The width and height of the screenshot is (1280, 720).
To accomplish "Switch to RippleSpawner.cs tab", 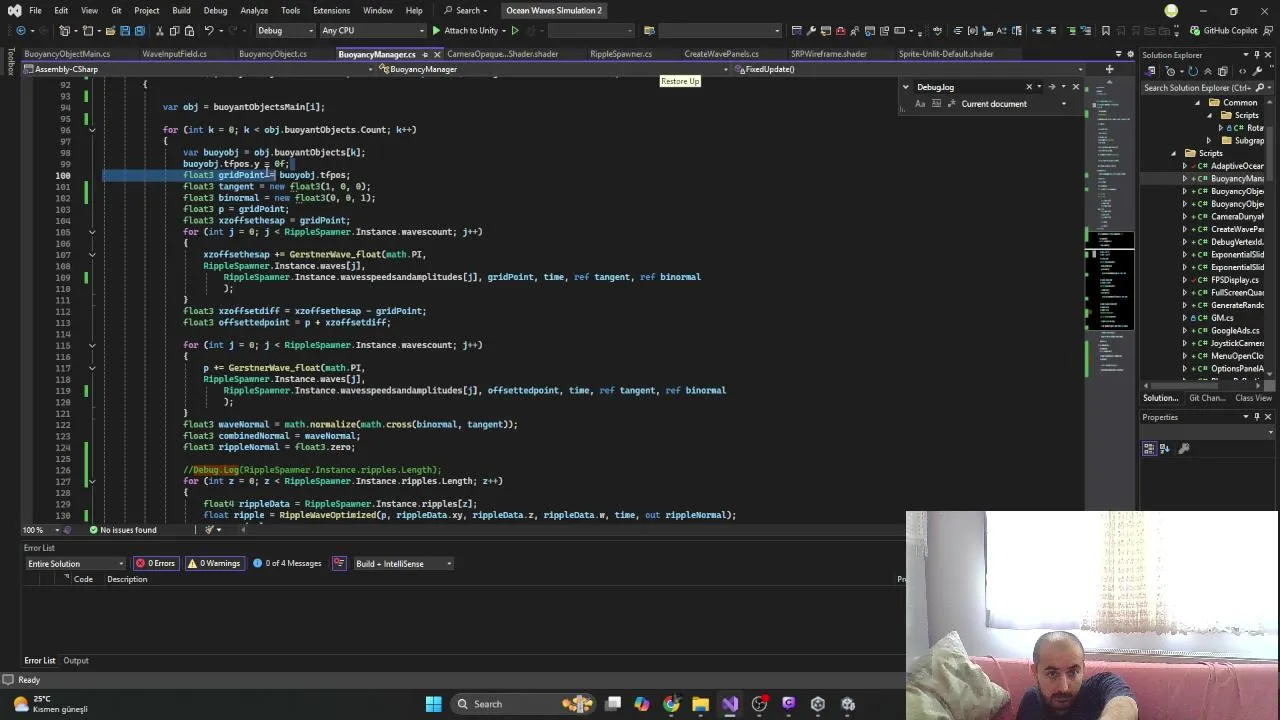I will click(x=621, y=54).
